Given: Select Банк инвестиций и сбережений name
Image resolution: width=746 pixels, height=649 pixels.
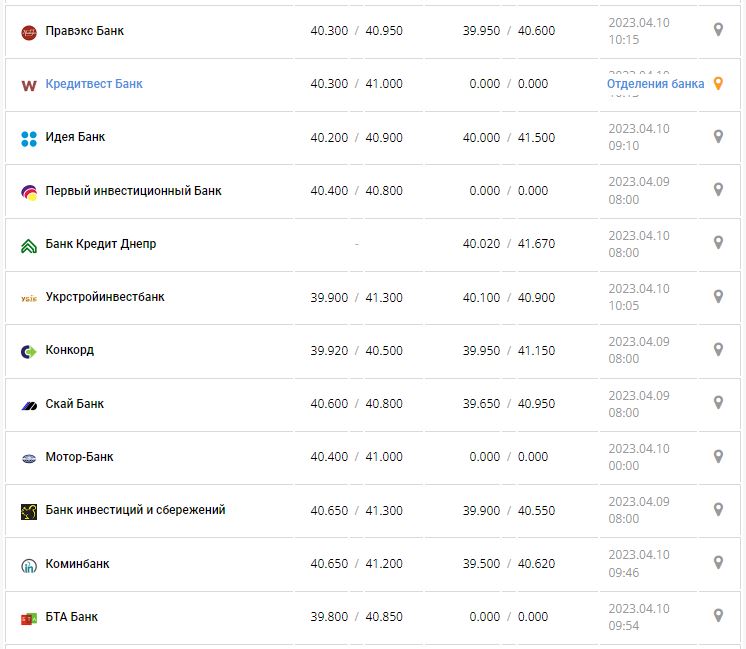Looking at the screenshot, I should point(135,510).
